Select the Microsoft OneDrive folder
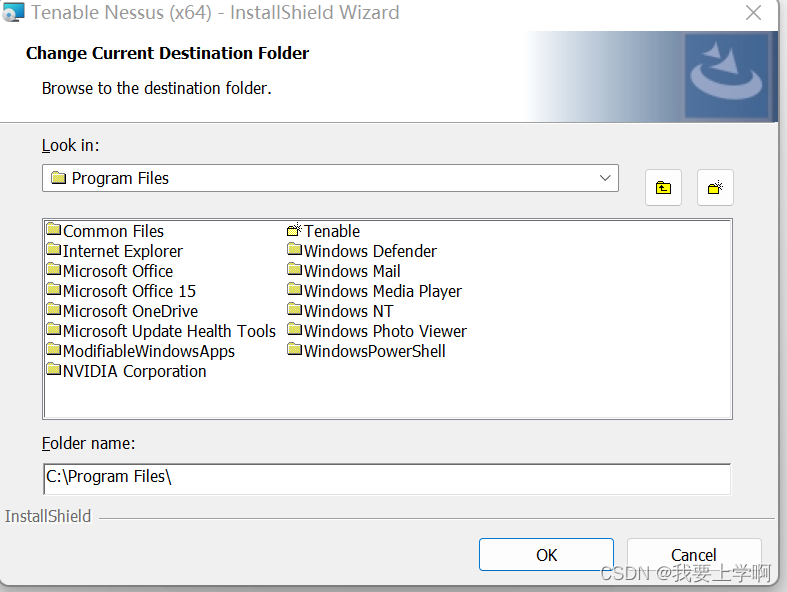Screen dimensions: 787x592 pyautogui.click(x=122, y=311)
